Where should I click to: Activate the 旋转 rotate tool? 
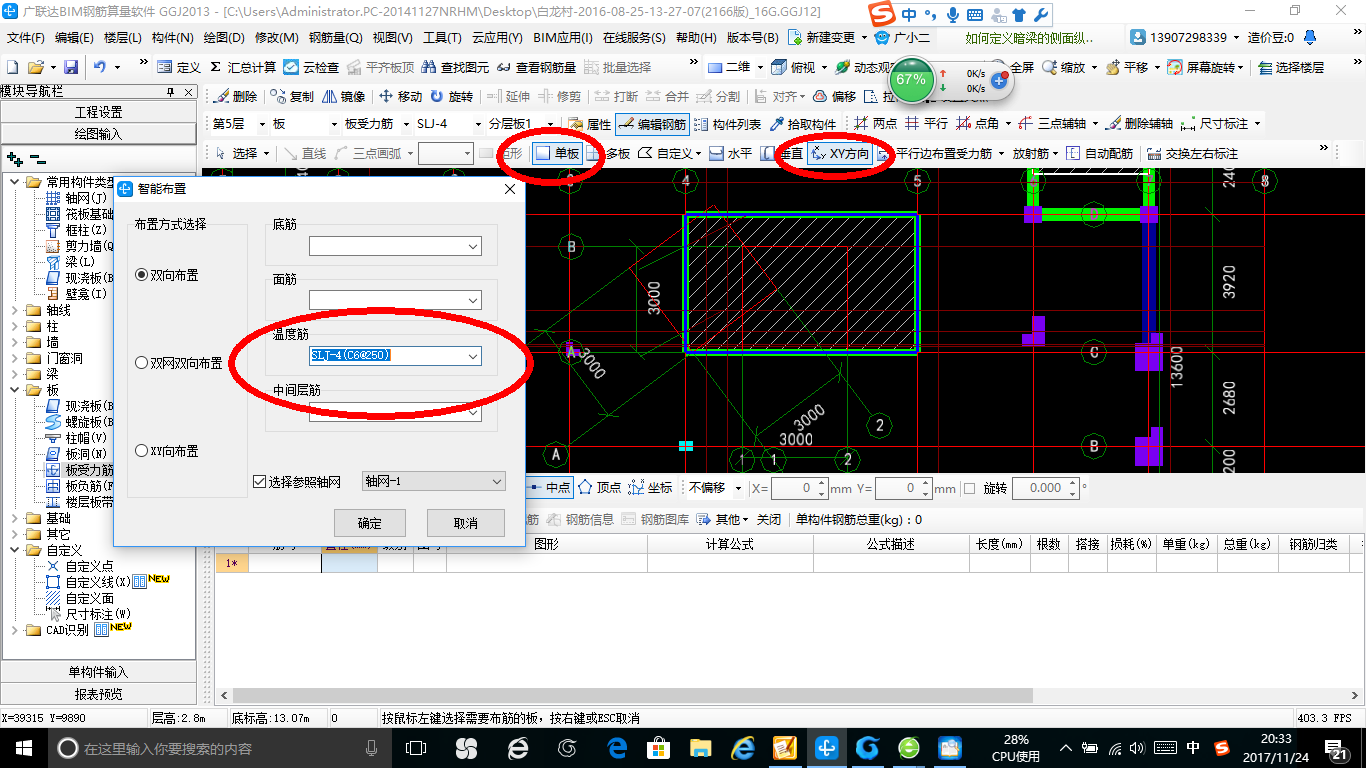pos(452,97)
